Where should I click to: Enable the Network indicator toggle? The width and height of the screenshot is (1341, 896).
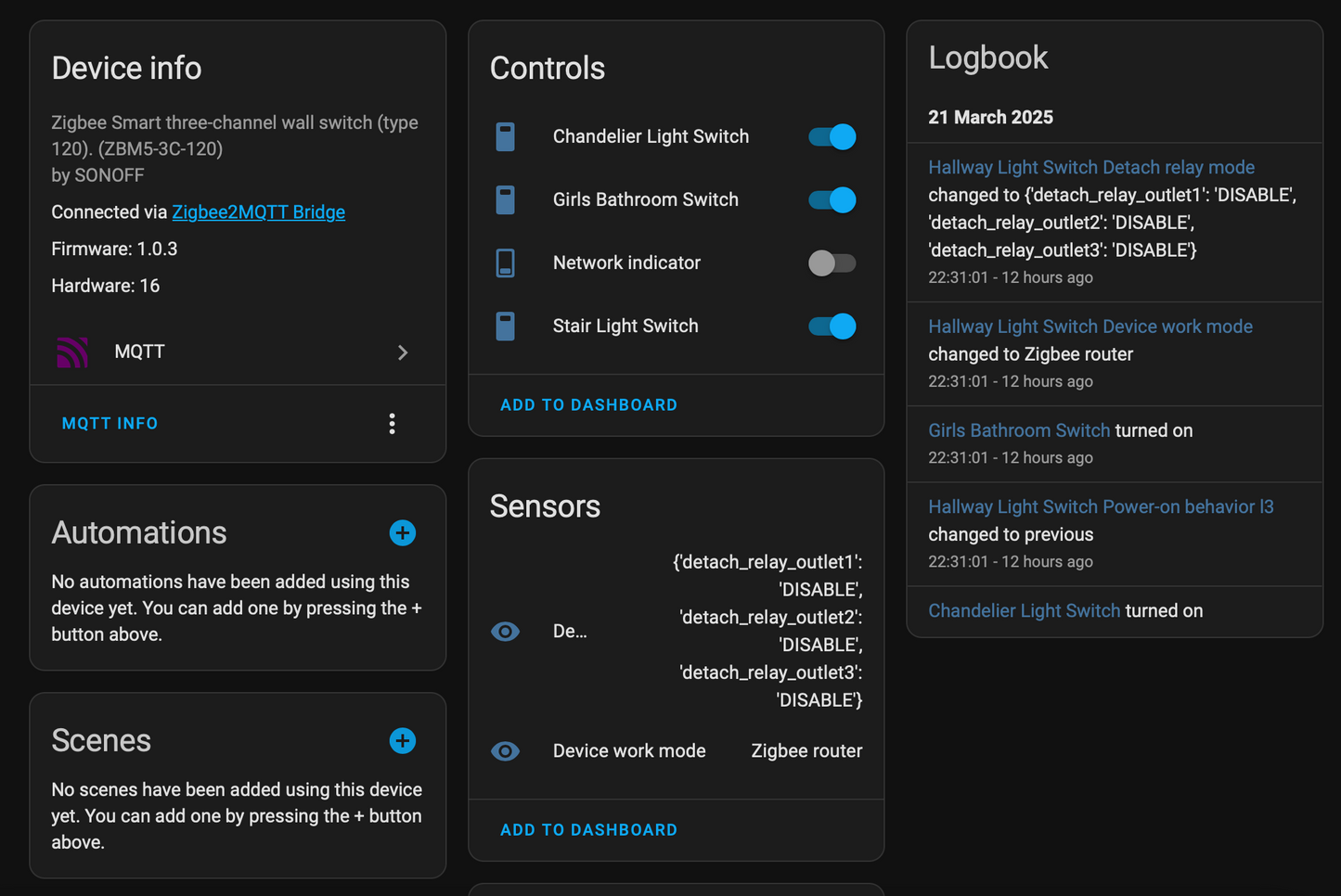coord(832,263)
